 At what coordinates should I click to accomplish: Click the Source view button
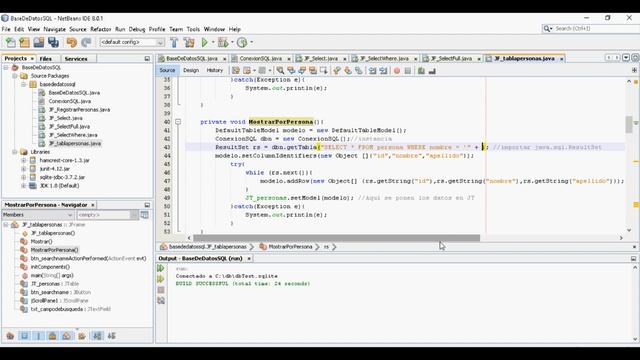pos(167,71)
